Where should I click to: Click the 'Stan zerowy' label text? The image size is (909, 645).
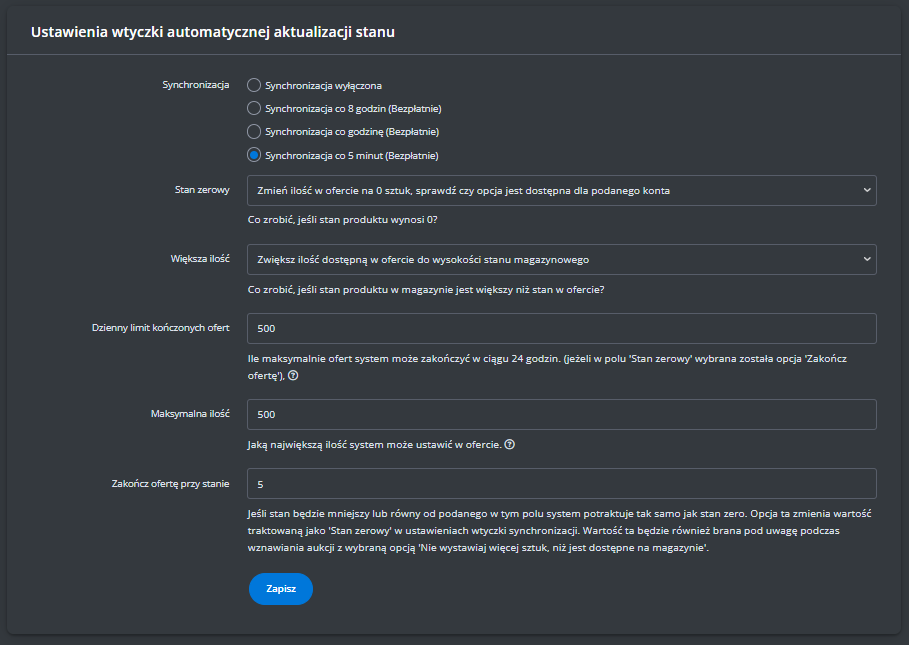click(203, 189)
